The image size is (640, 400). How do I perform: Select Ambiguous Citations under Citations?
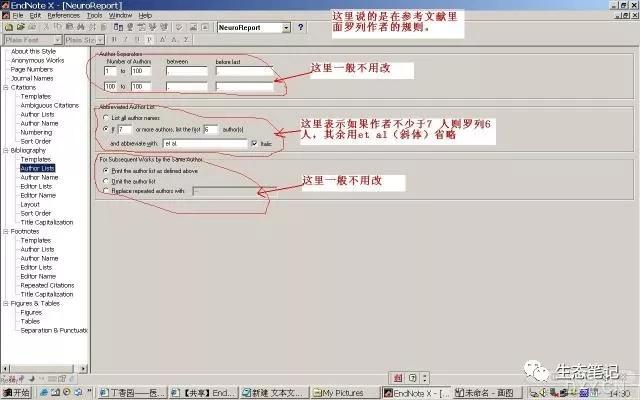[x=50, y=105]
